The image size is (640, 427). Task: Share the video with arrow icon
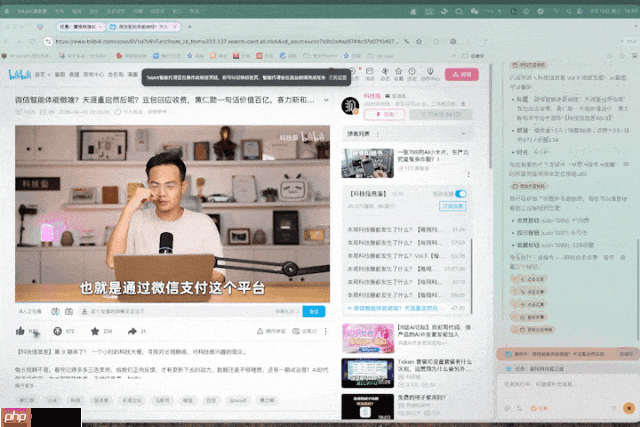pos(132,331)
